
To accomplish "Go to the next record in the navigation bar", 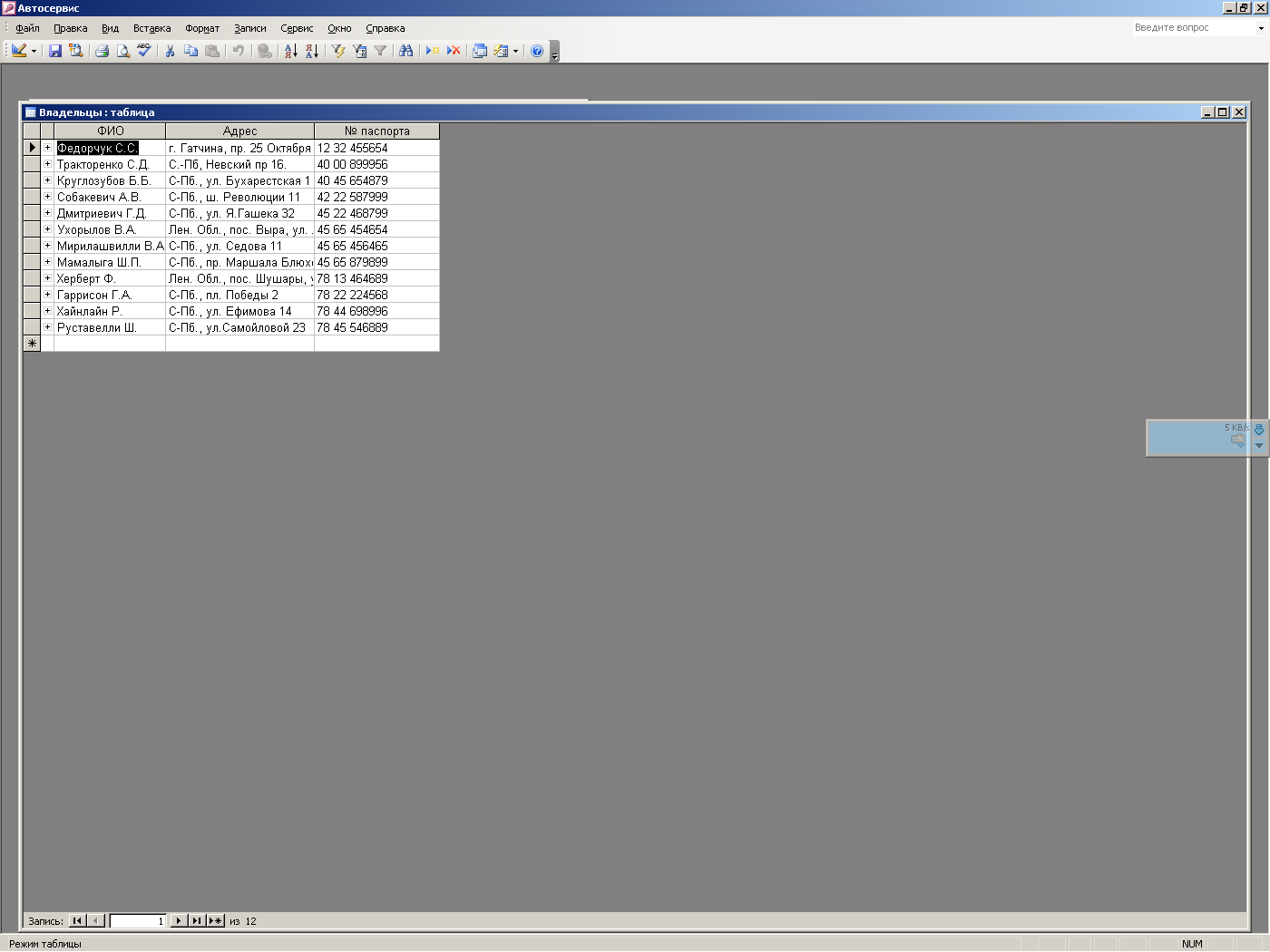I will point(179,921).
